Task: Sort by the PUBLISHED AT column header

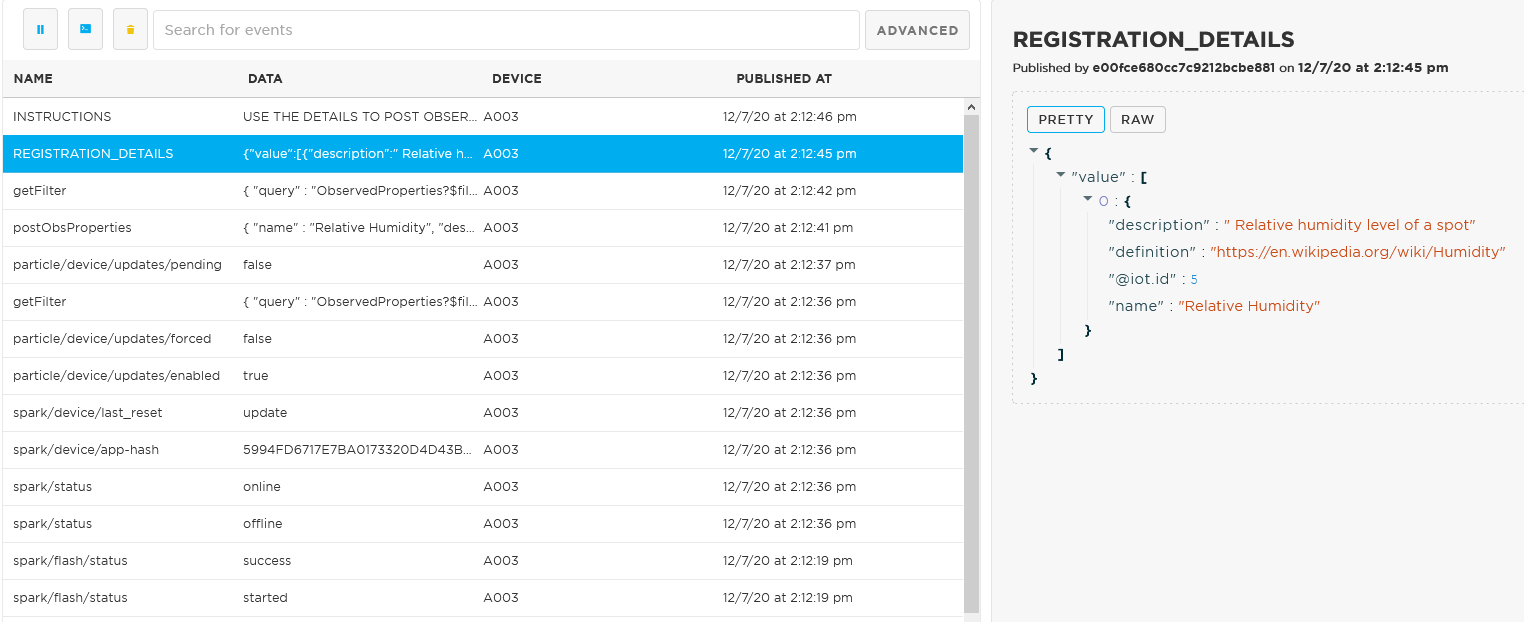Action: click(784, 78)
